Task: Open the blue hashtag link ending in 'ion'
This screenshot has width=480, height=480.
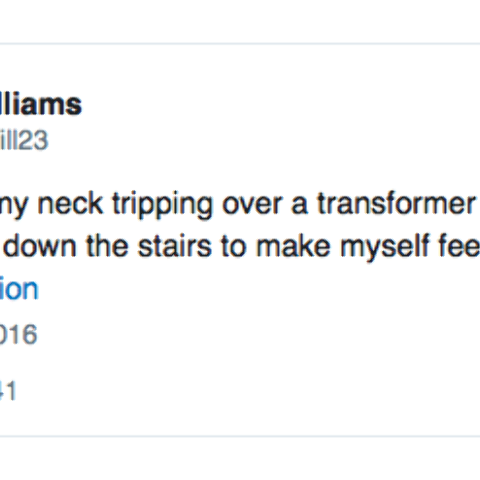Action: (x=19, y=289)
